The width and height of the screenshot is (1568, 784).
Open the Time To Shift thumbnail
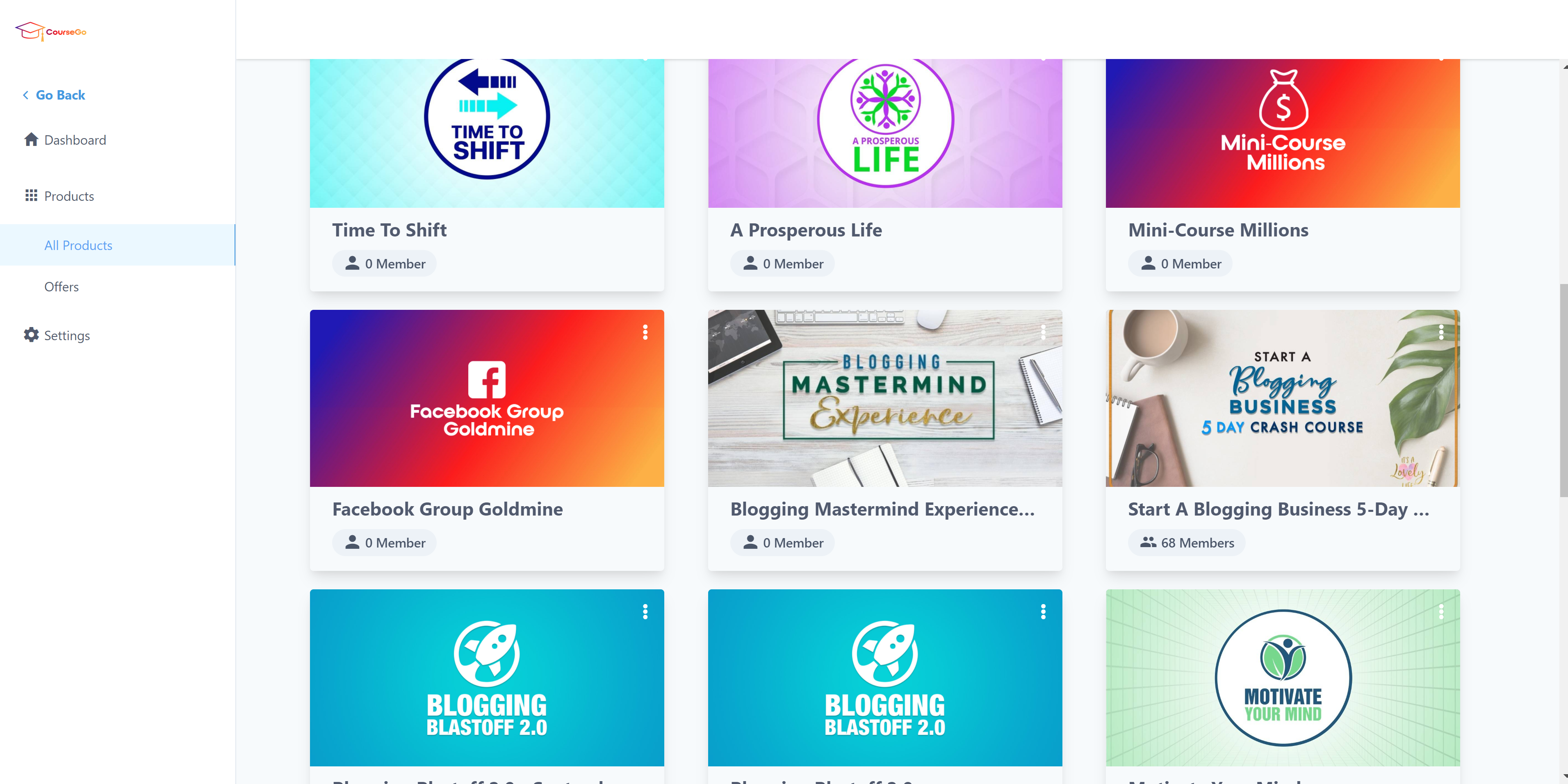click(x=487, y=133)
